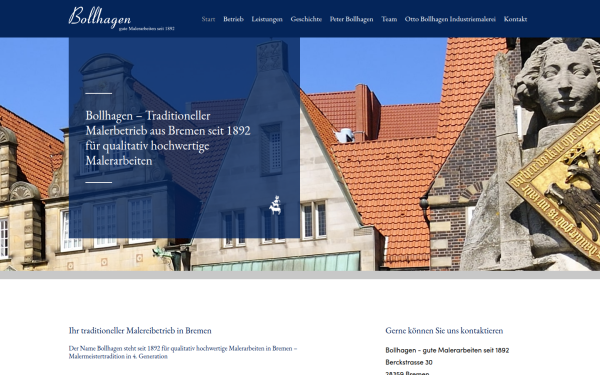
Task: Click heading 'Gerne können Sie uns kontaktieren'
Action: [x=444, y=330]
